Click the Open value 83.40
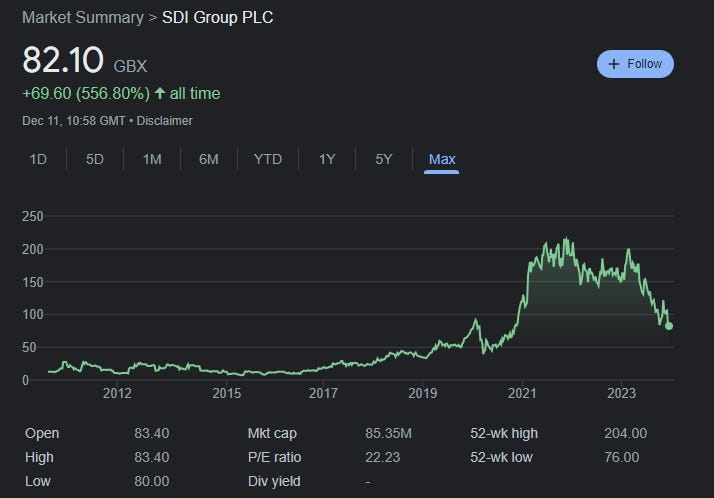 pyautogui.click(x=152, y=433)
